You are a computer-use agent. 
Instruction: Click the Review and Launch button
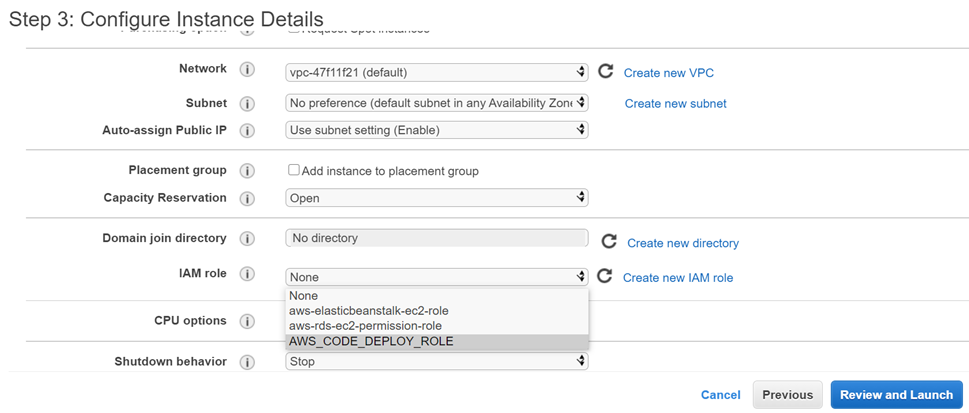point(896,395)
